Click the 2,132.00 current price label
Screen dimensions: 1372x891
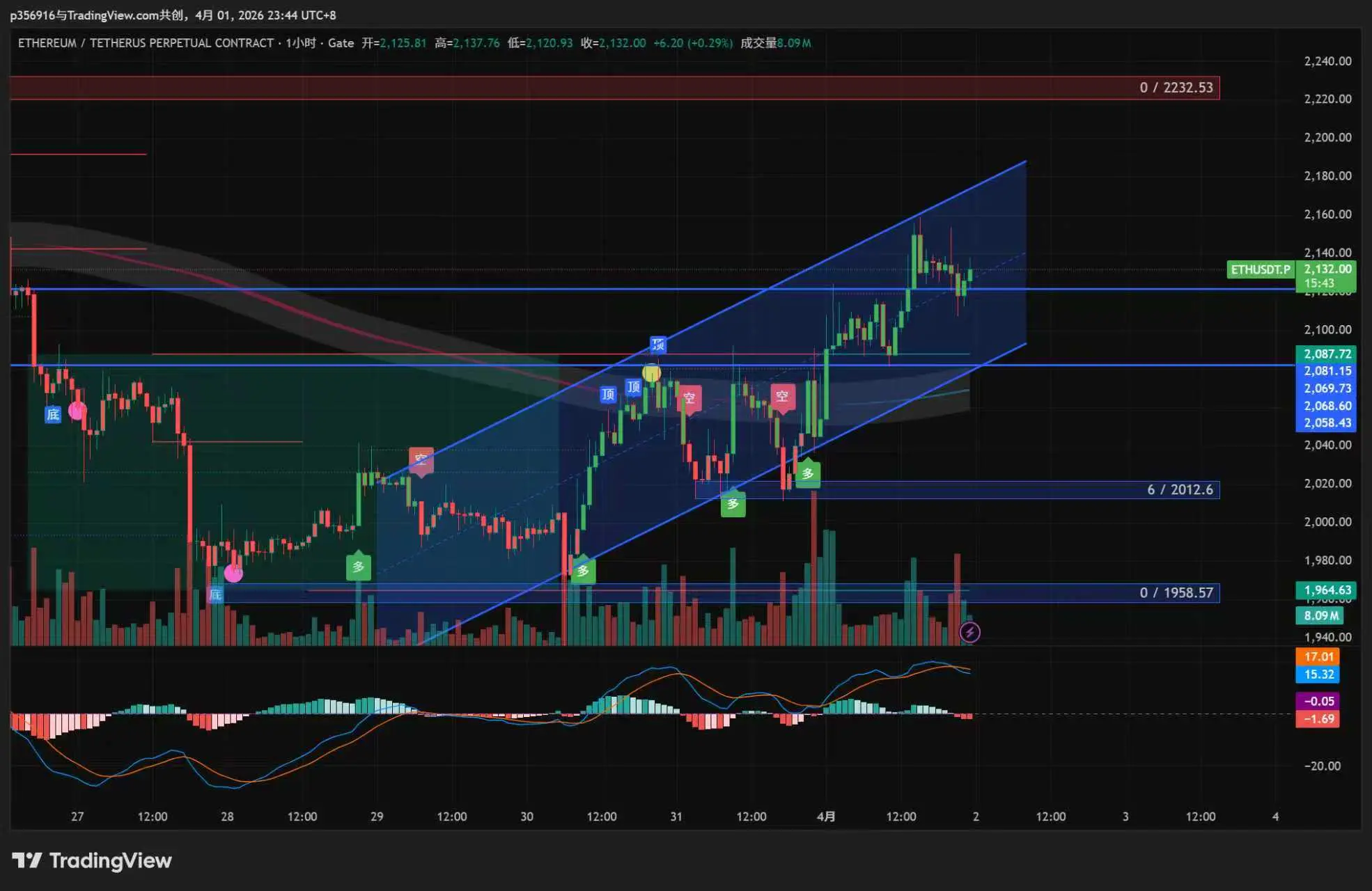(x=1327, y=269)
